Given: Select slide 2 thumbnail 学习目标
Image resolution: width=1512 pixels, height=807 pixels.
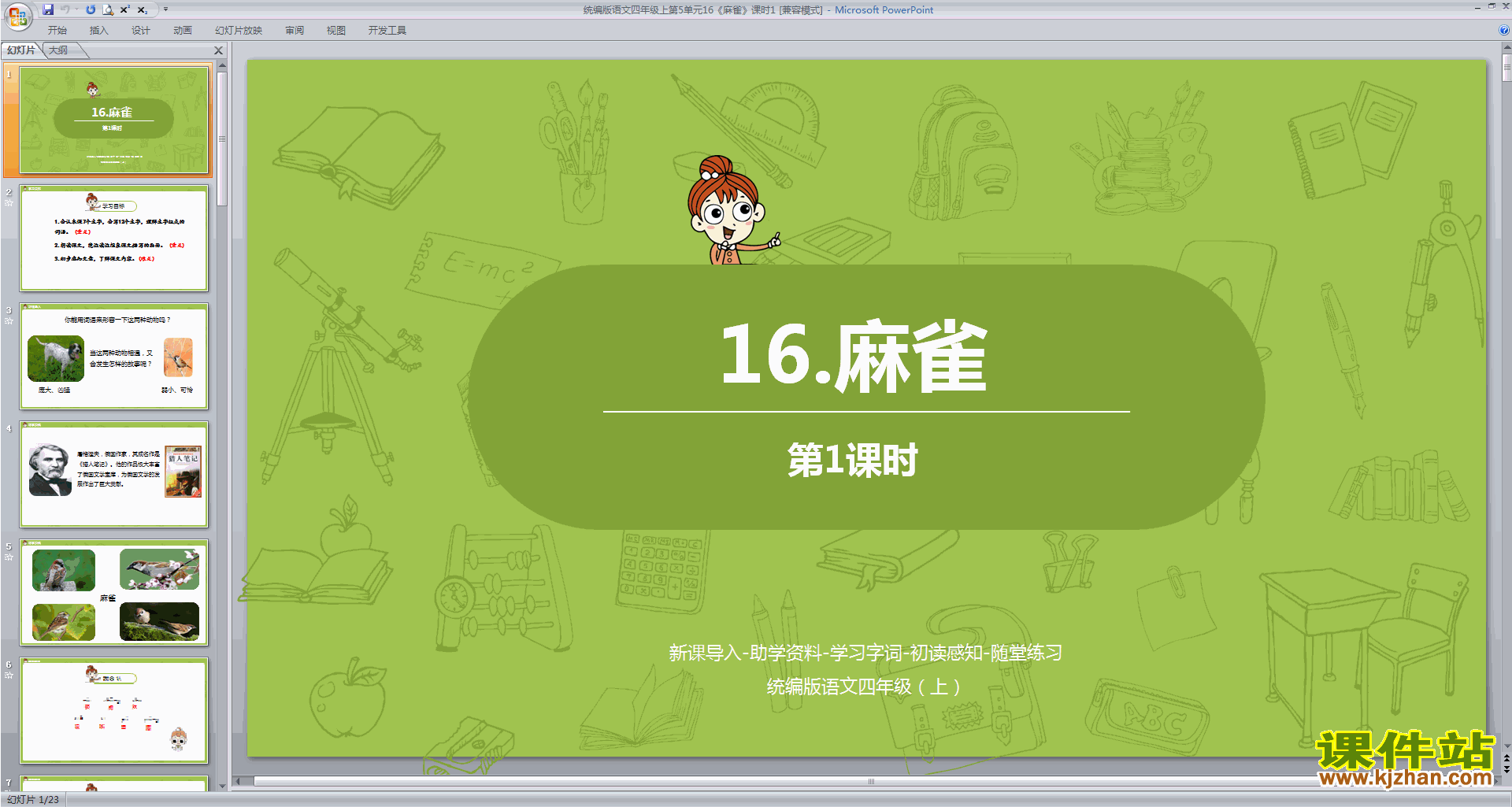Looking at the screenshot, I should click(114, 239).
